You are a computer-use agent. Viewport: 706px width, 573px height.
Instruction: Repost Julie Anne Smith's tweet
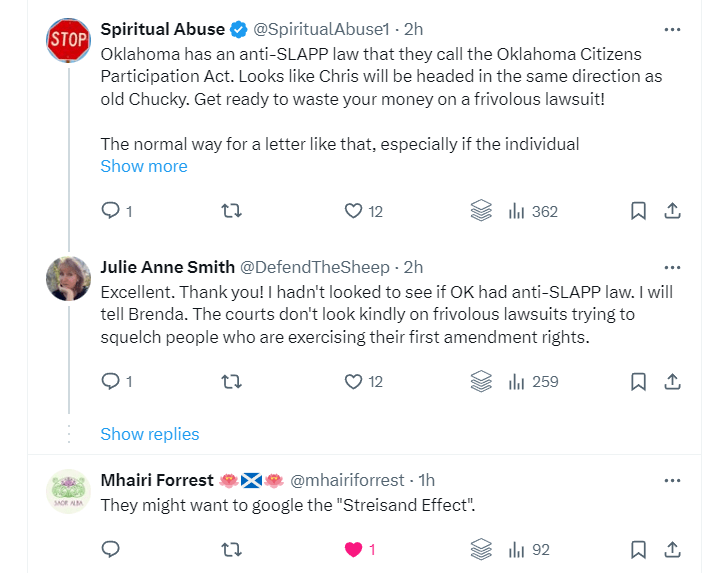[x=230, y=381]
